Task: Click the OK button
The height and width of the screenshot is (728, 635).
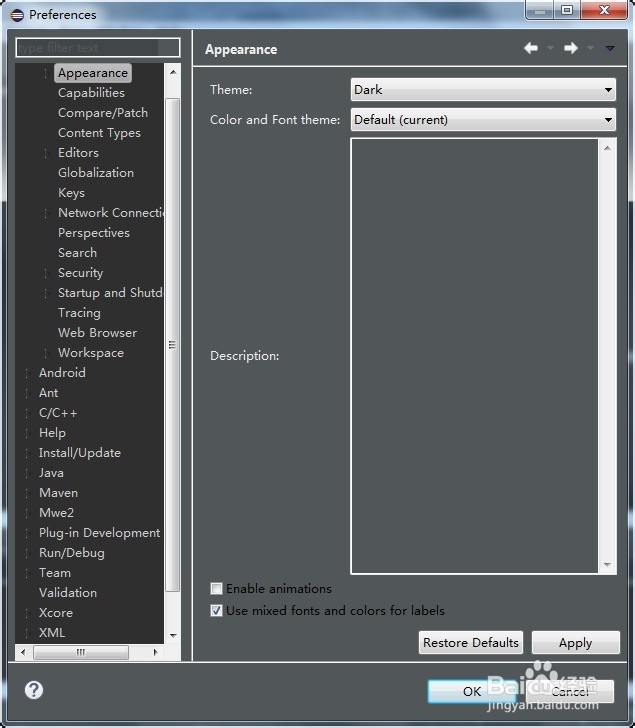Action: [x=472, y=691]
